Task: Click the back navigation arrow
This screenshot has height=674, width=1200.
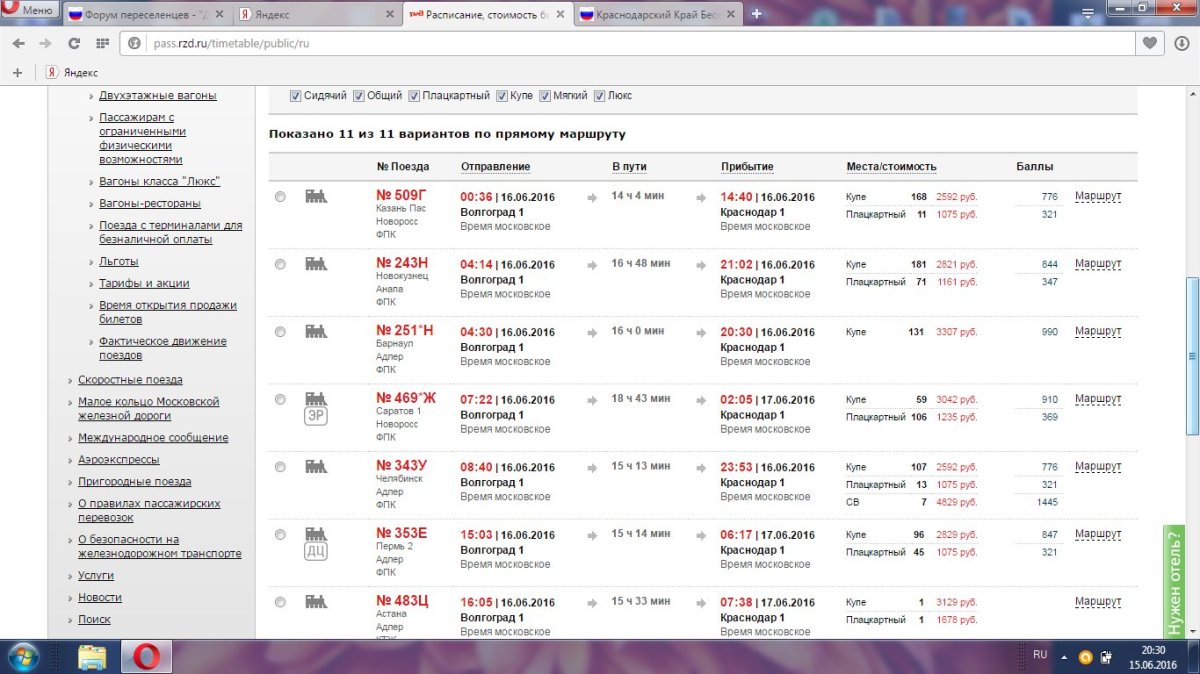Action: pyautogui.click(x=17, y=43)
